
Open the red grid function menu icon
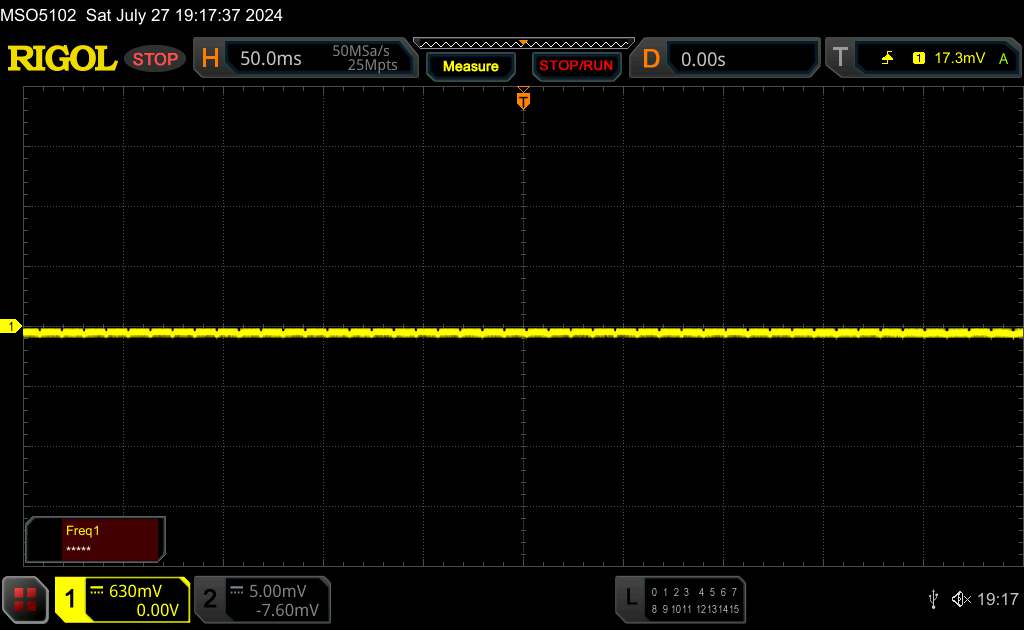25,599
